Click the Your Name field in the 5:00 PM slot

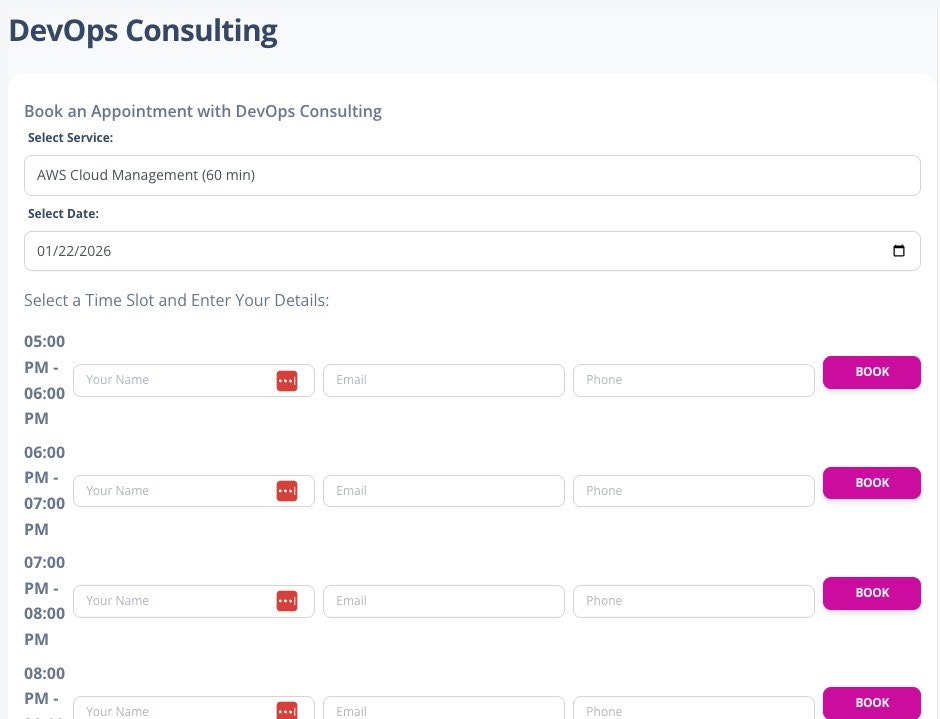point(170,380)
